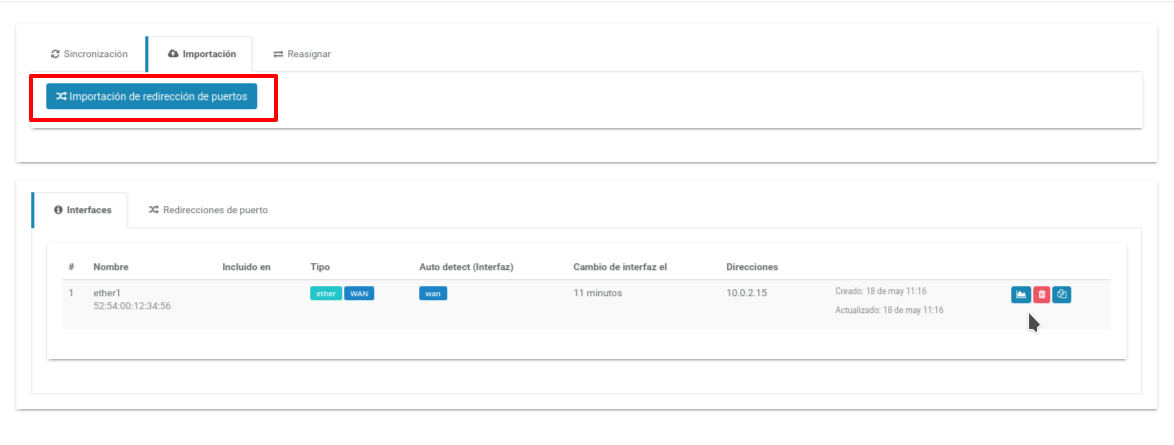The height and width of the screenshot is (445, 1174).
Task: Open the Redirecciones de puerto tab
Action: tap(208, 210)
